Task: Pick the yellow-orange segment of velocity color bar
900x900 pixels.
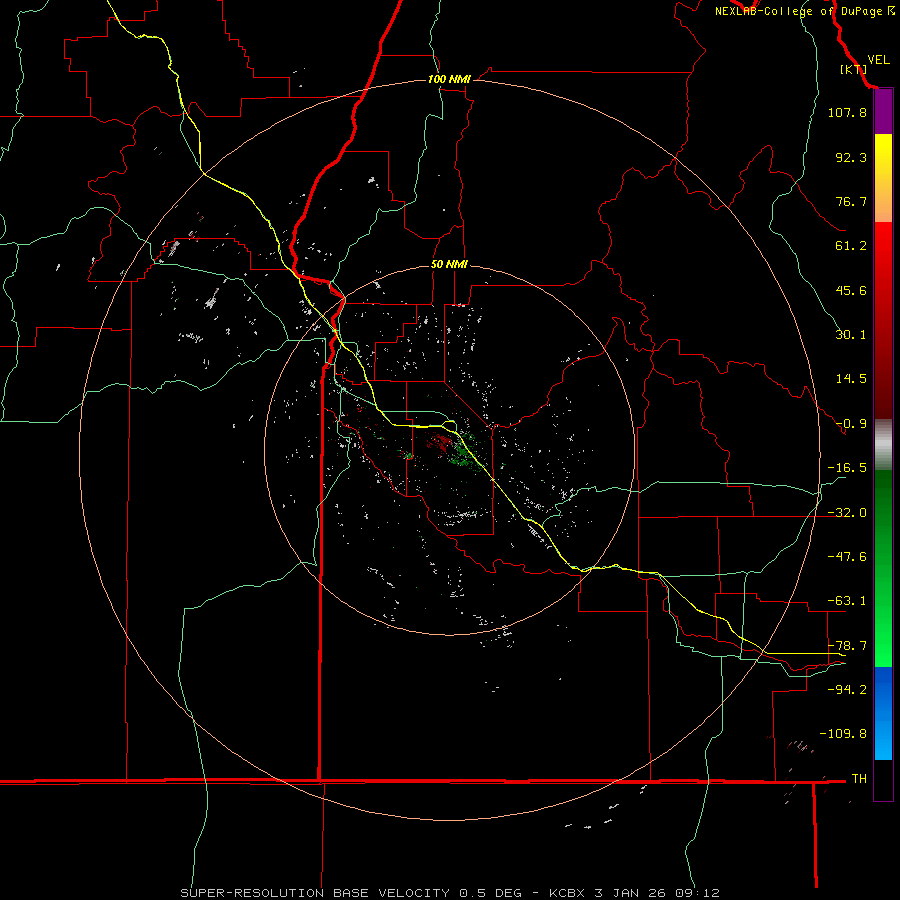Action: [883, 178]
